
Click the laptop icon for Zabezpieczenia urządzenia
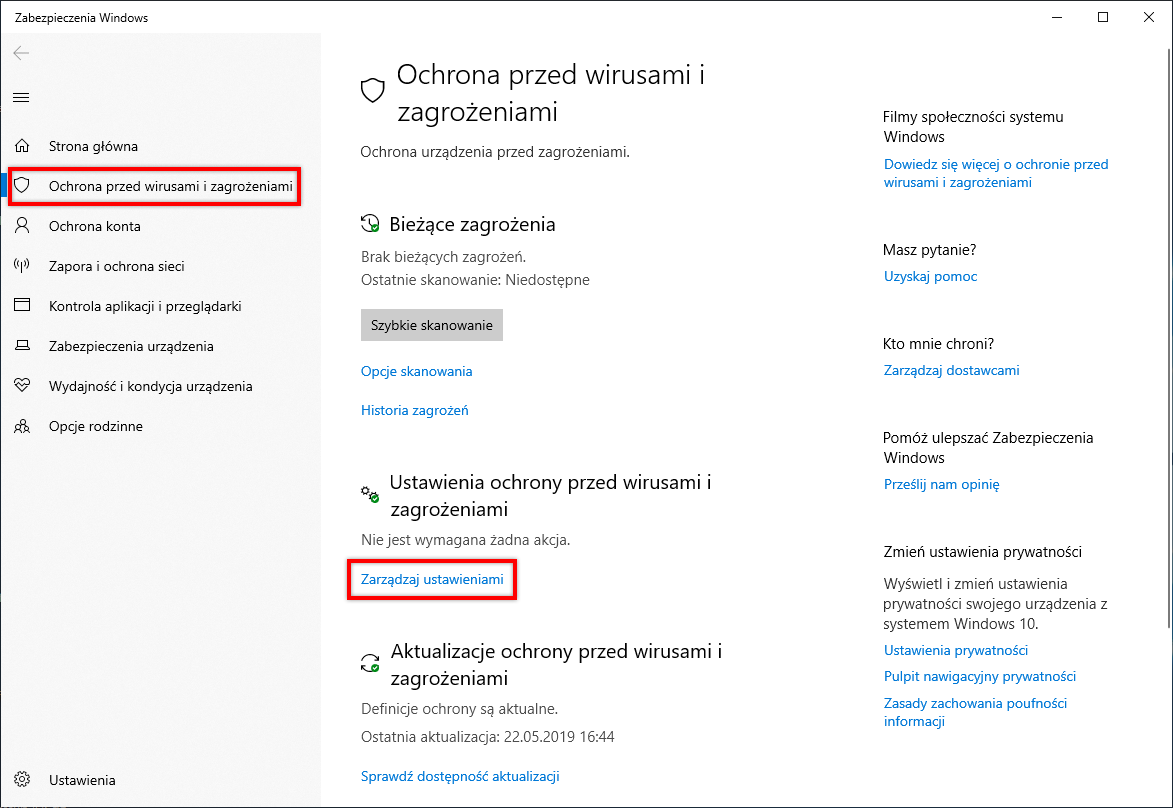pyautogui.click(x=22, y=346)
